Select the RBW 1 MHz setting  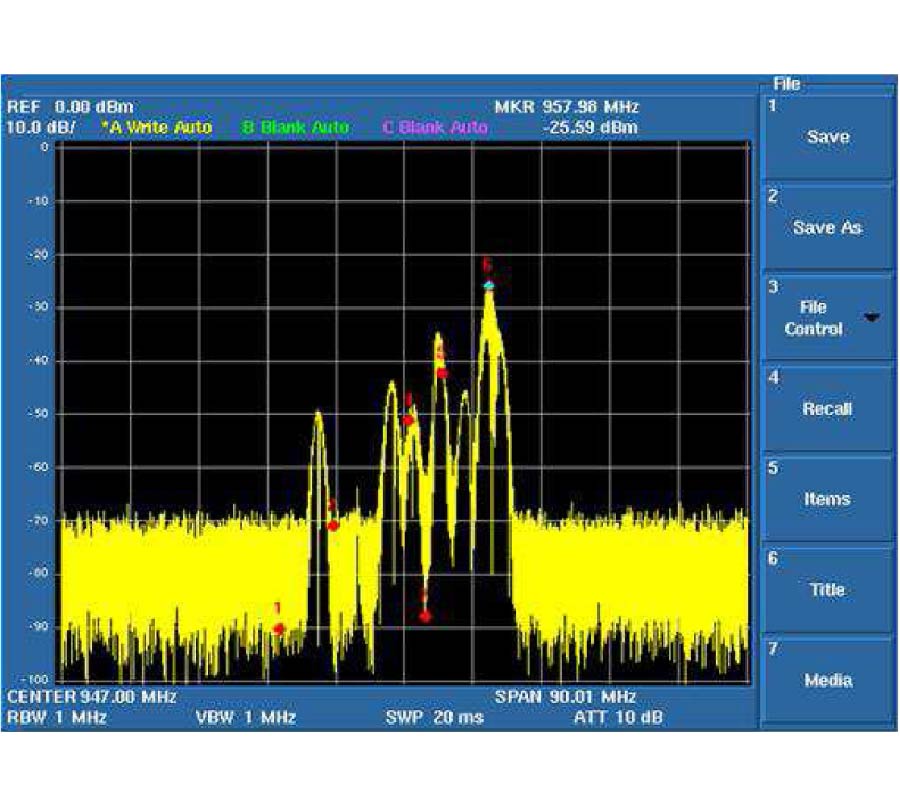tap(57, 718)
